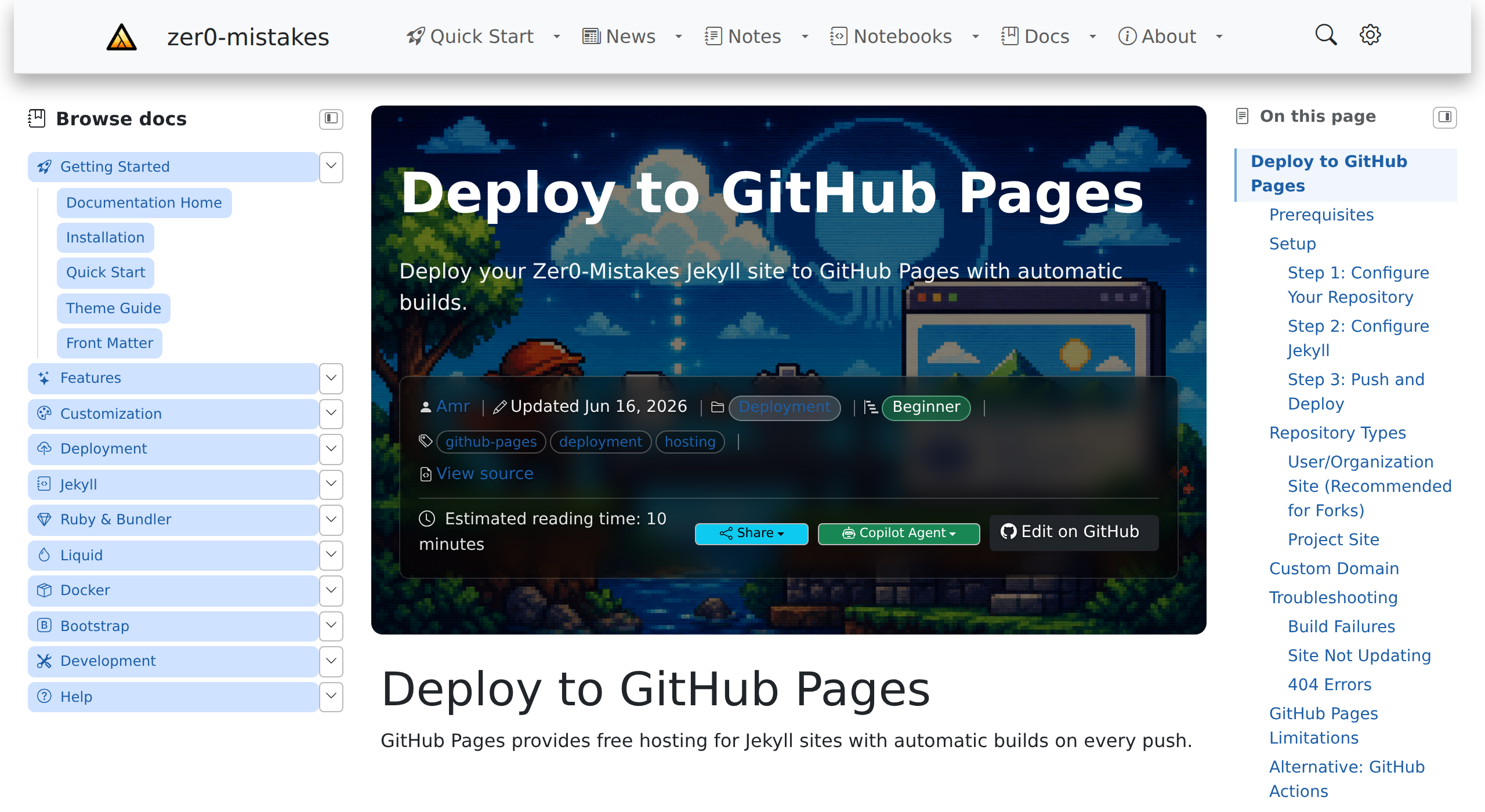Open Deployment section with cloud icon

(173, 449)
